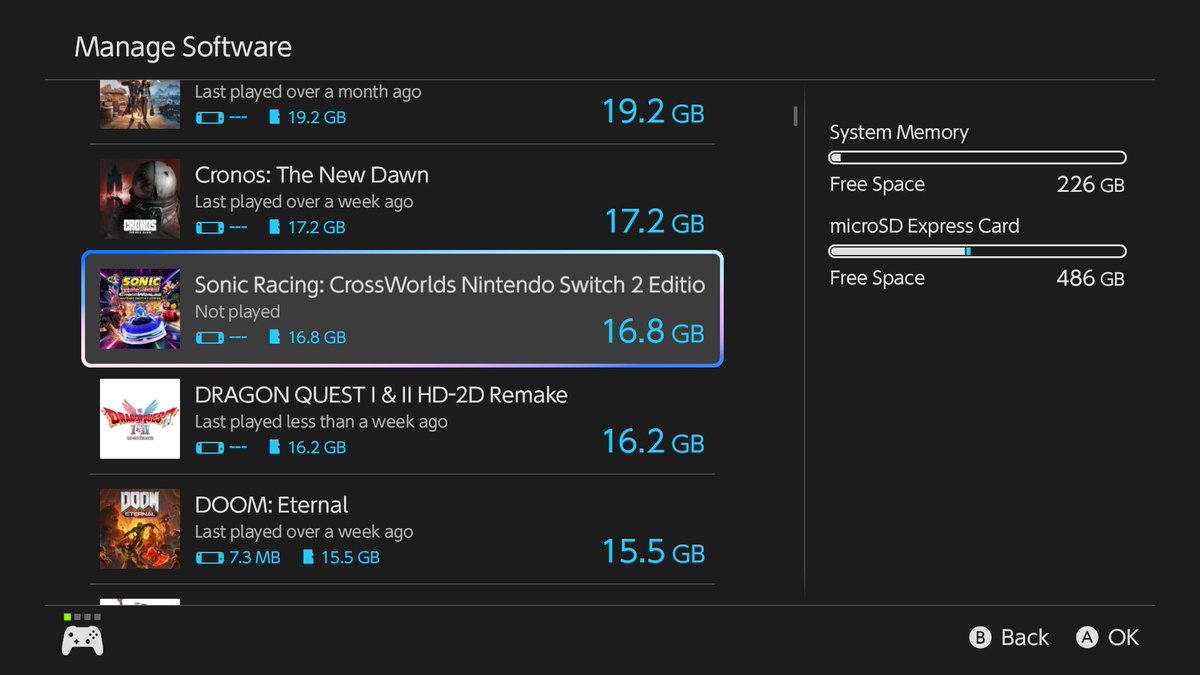
Task: Click console storage icon in Cronos row
Action: point(209,227)
